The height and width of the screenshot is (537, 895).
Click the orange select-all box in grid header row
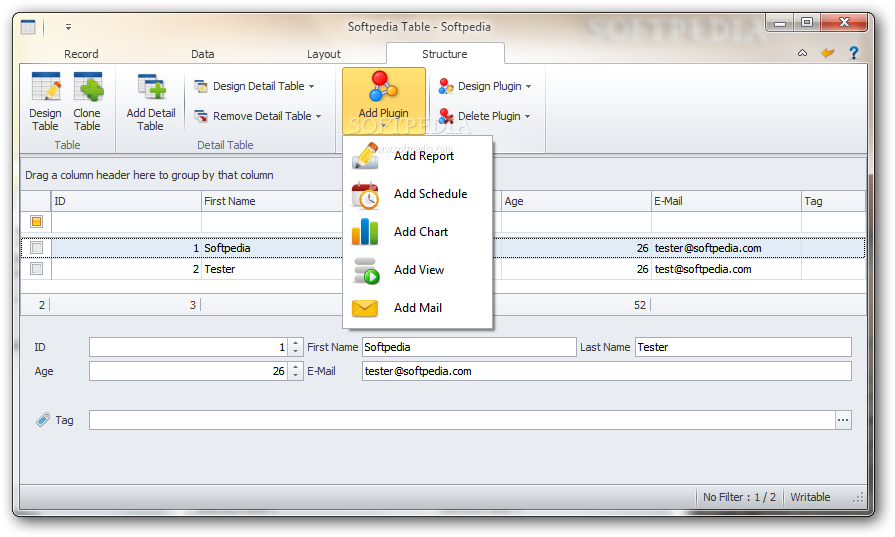(37, 221)
